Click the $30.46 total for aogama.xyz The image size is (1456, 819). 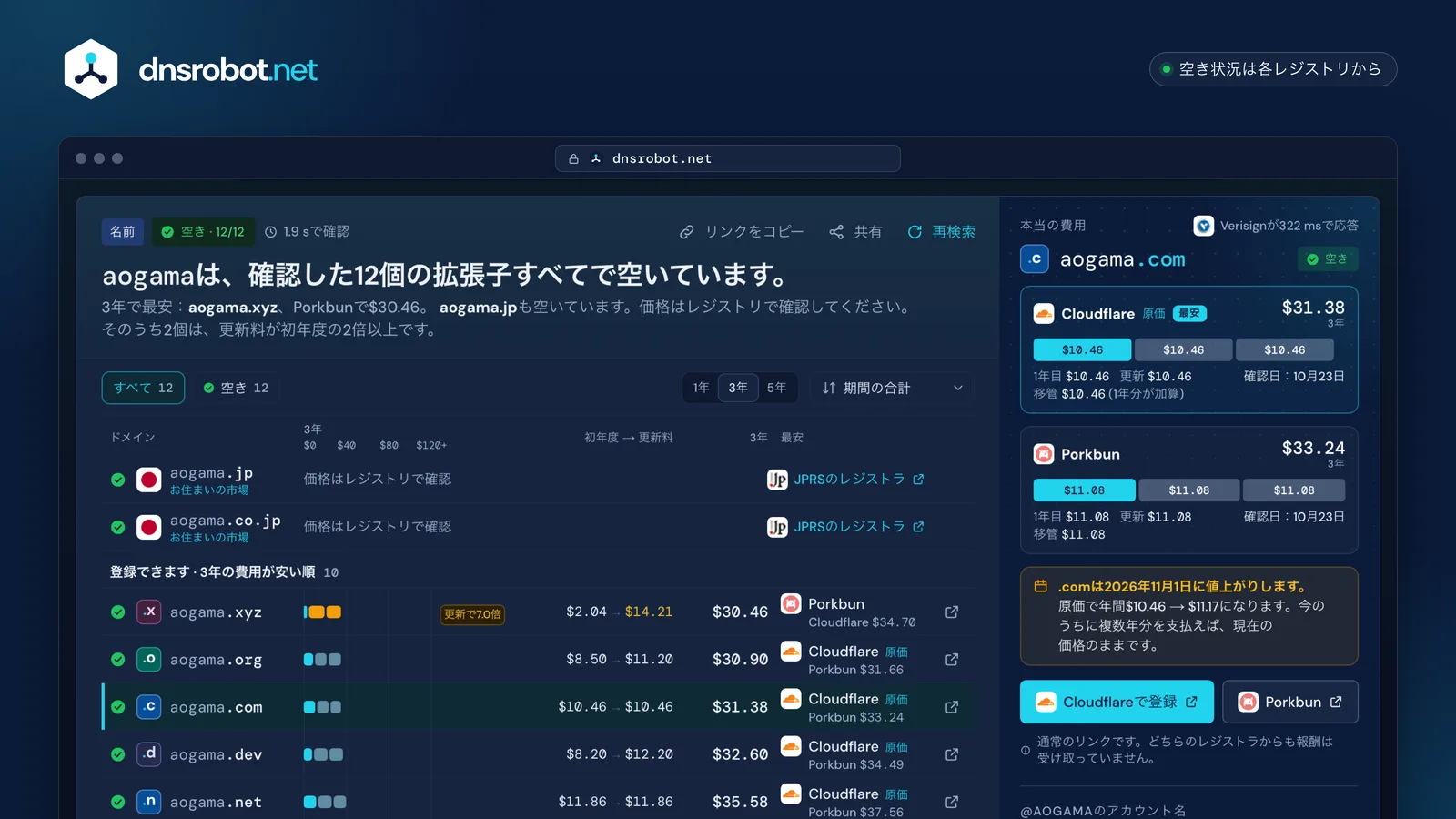(x=740, y=612)
